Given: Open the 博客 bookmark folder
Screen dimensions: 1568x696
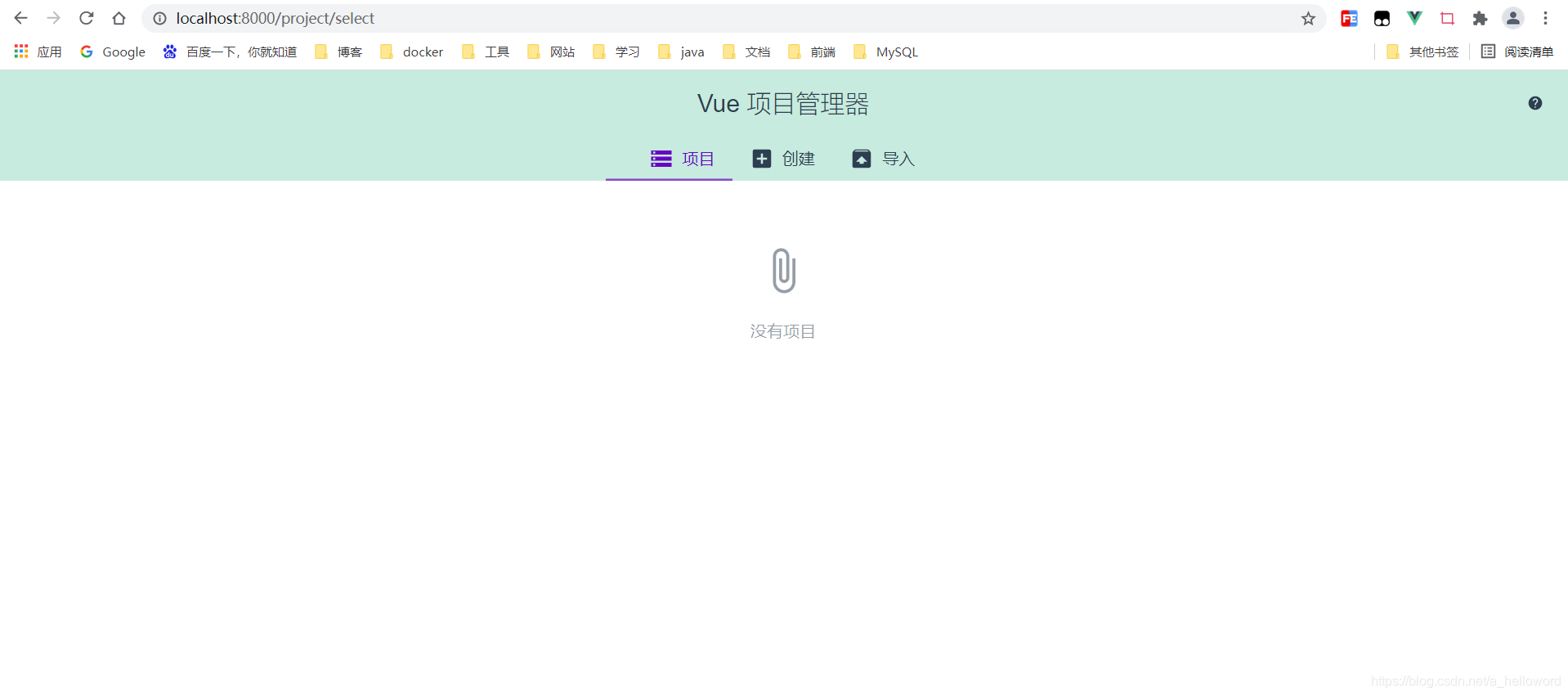Looking at the screenshot, I should coord(338,52).
